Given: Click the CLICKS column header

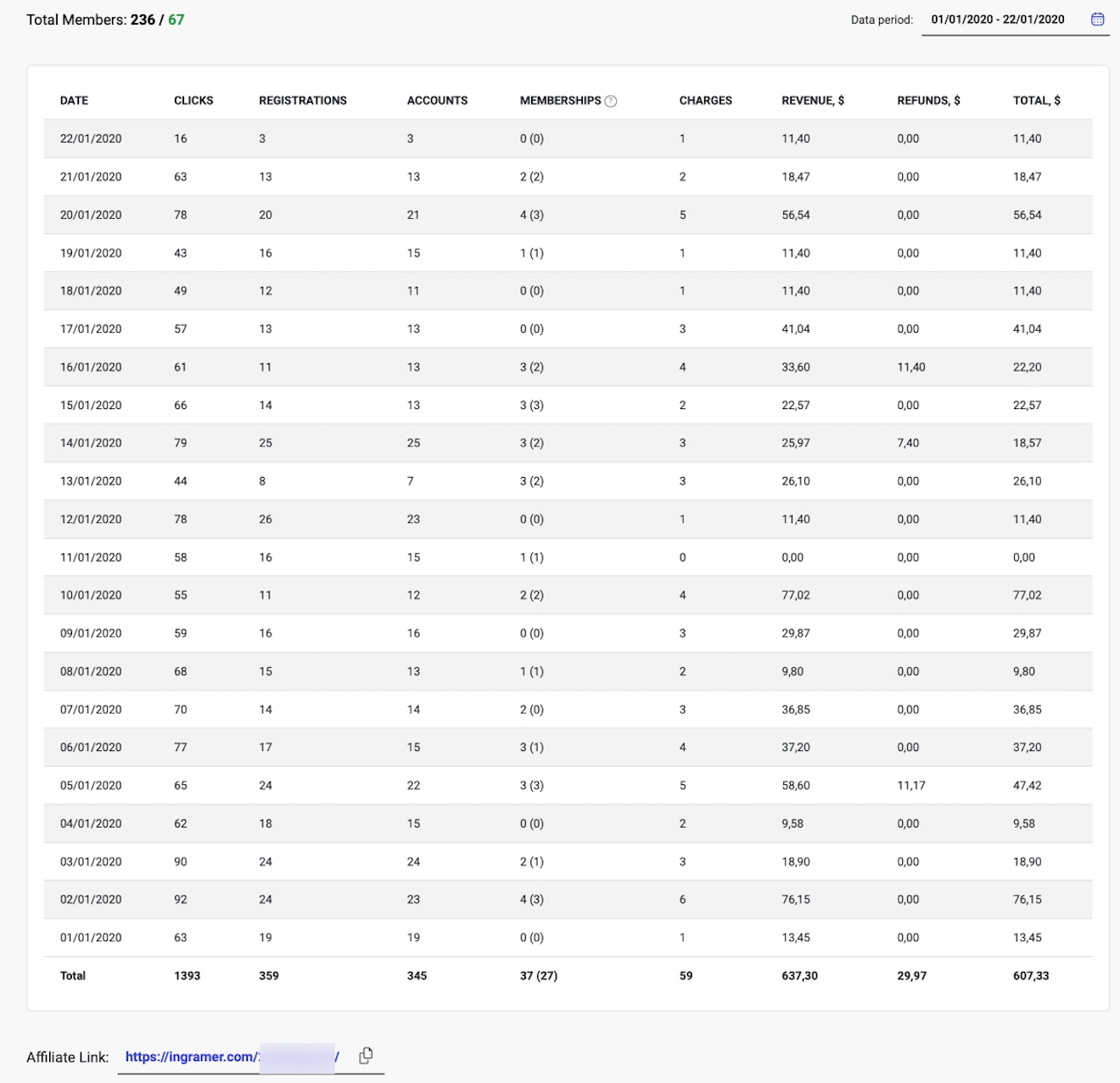Looking at the screenshot, I should [193, 100].
